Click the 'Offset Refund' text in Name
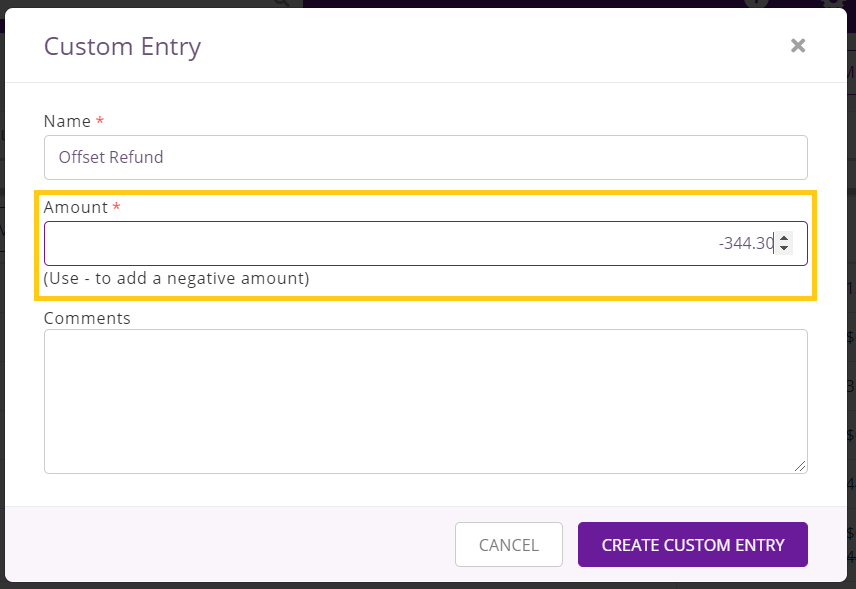This screenshot has width=856, height=589. point(111,157)
